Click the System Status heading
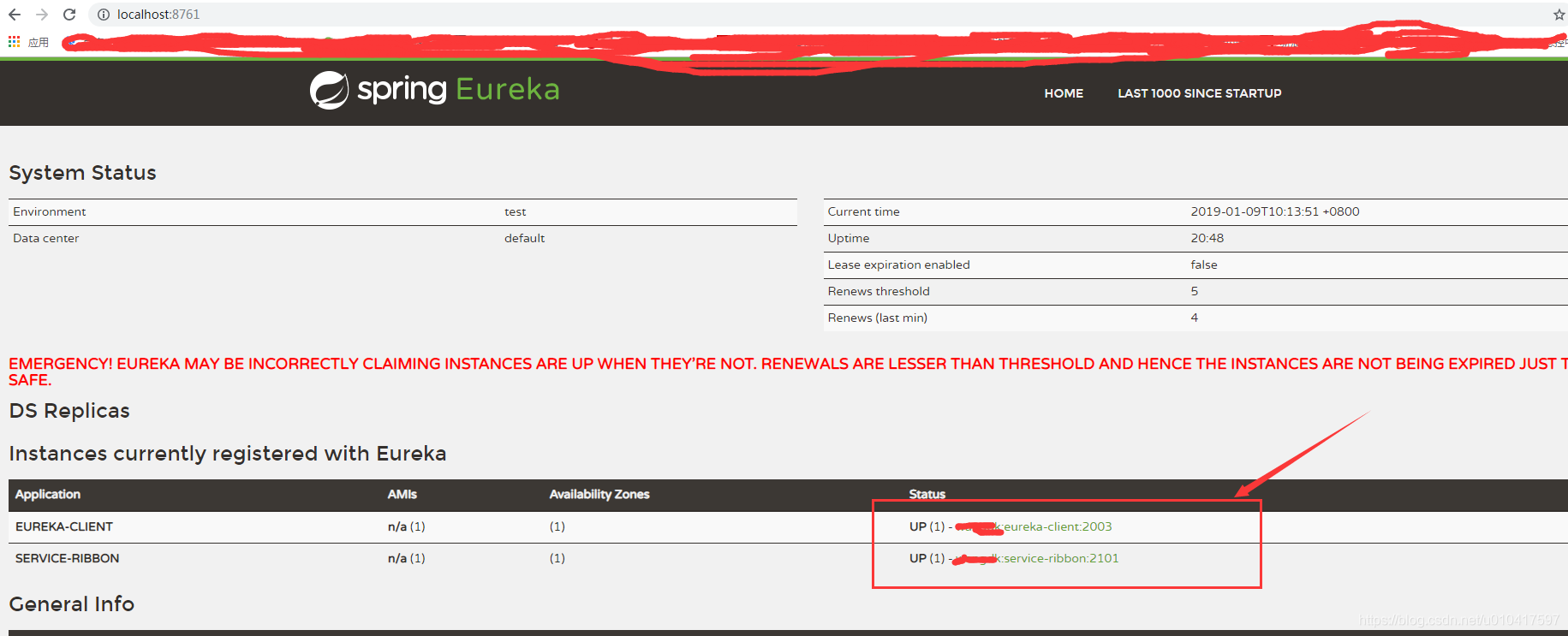 [83, 173]
